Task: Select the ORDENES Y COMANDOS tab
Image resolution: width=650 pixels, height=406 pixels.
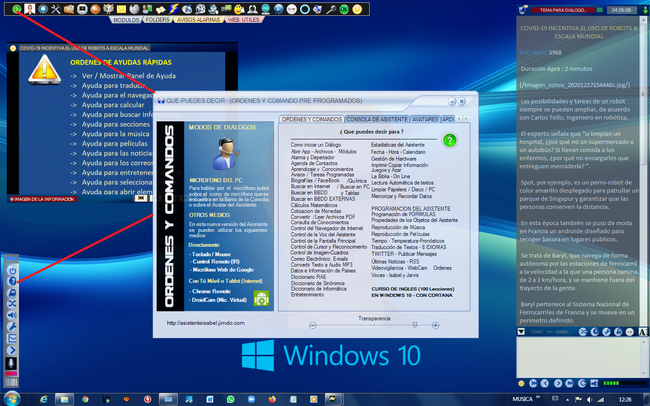Action: click(x=312, y=119)
